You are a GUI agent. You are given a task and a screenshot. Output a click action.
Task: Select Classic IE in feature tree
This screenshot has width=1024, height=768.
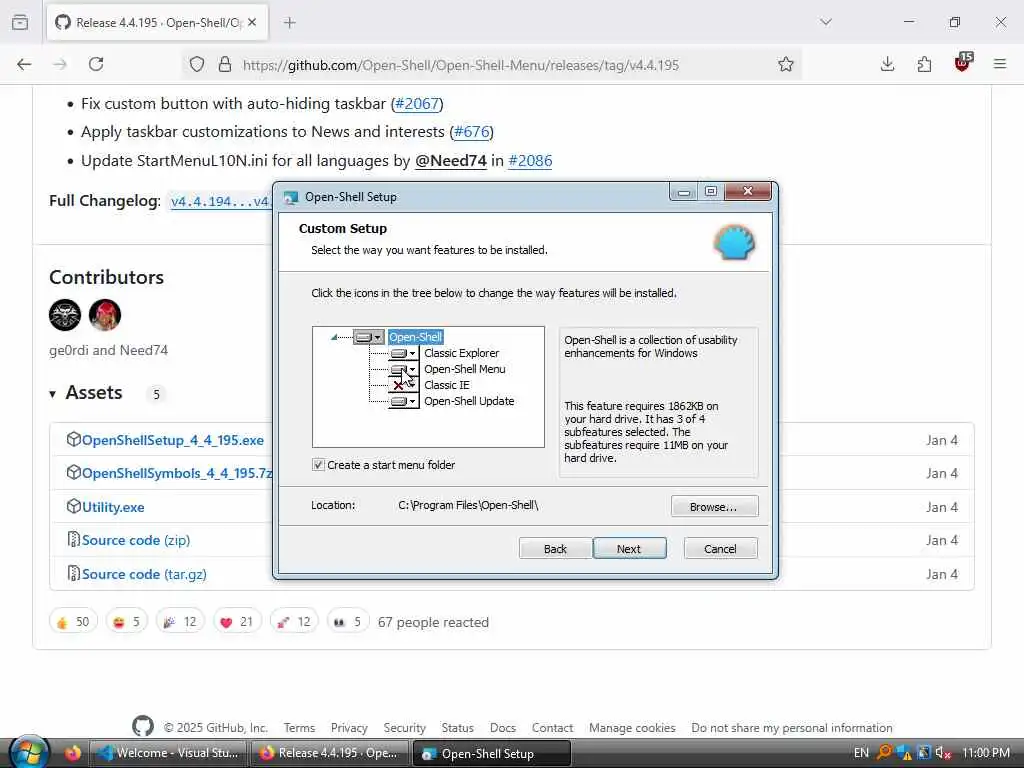coord(447,385)
